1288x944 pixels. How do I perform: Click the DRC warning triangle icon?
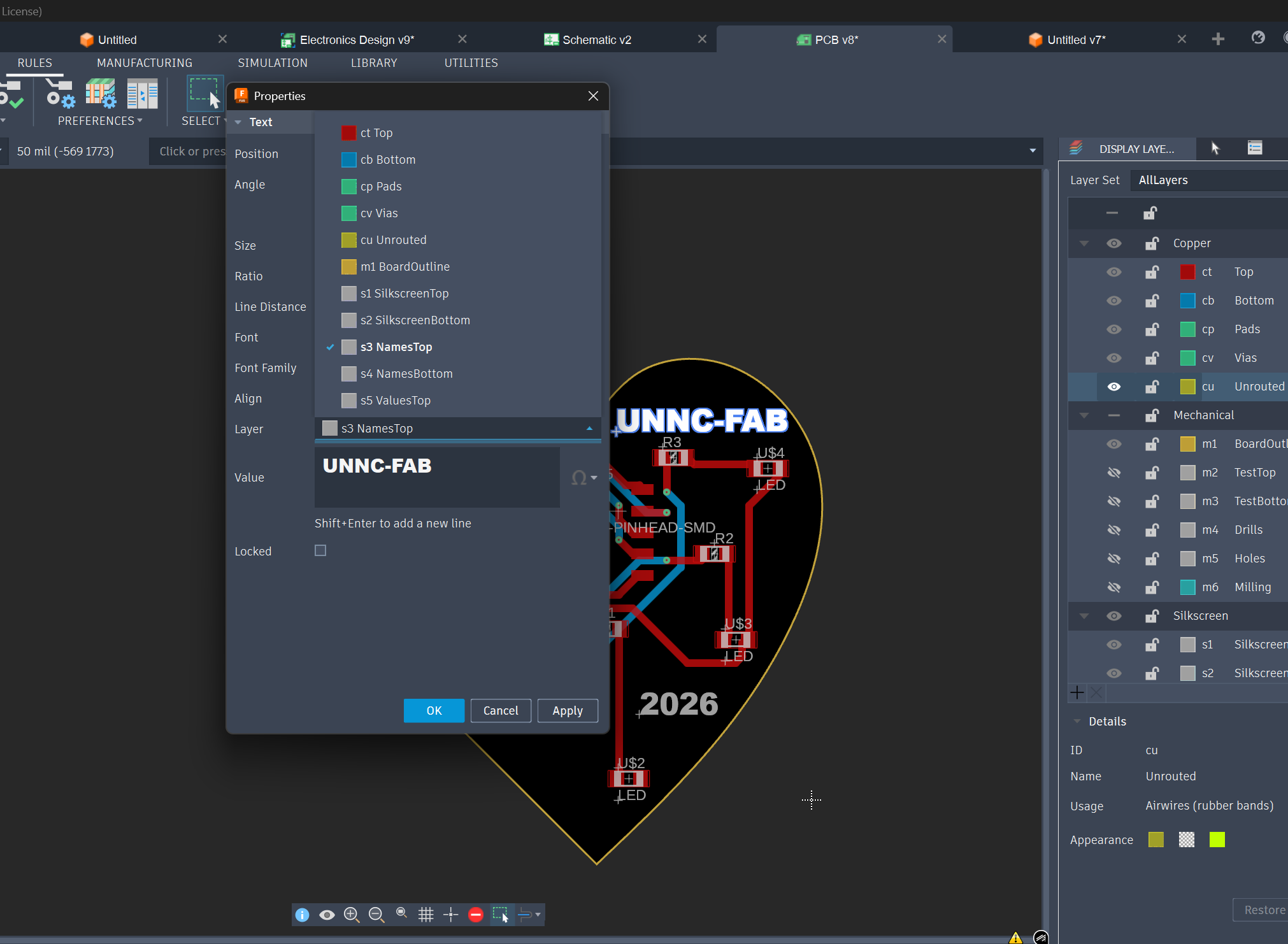click(1015, 937)
